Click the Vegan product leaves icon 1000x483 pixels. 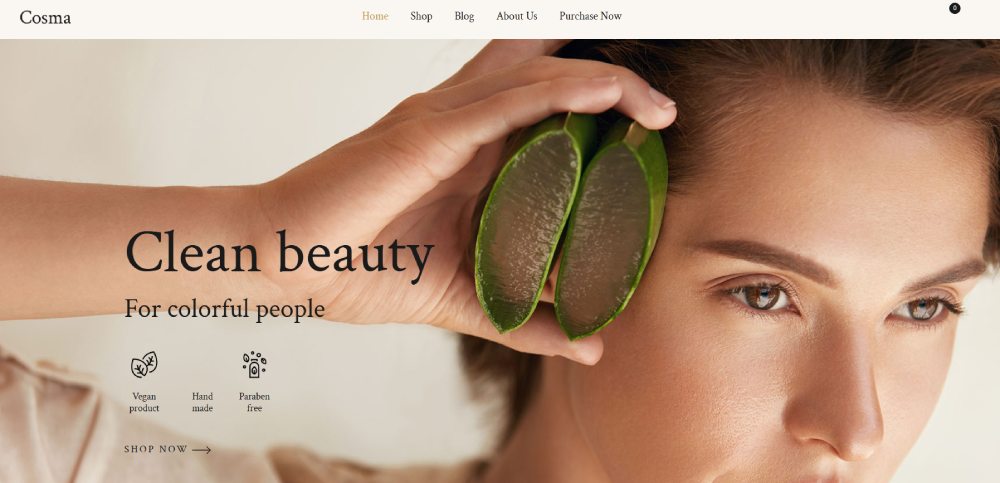144,364
